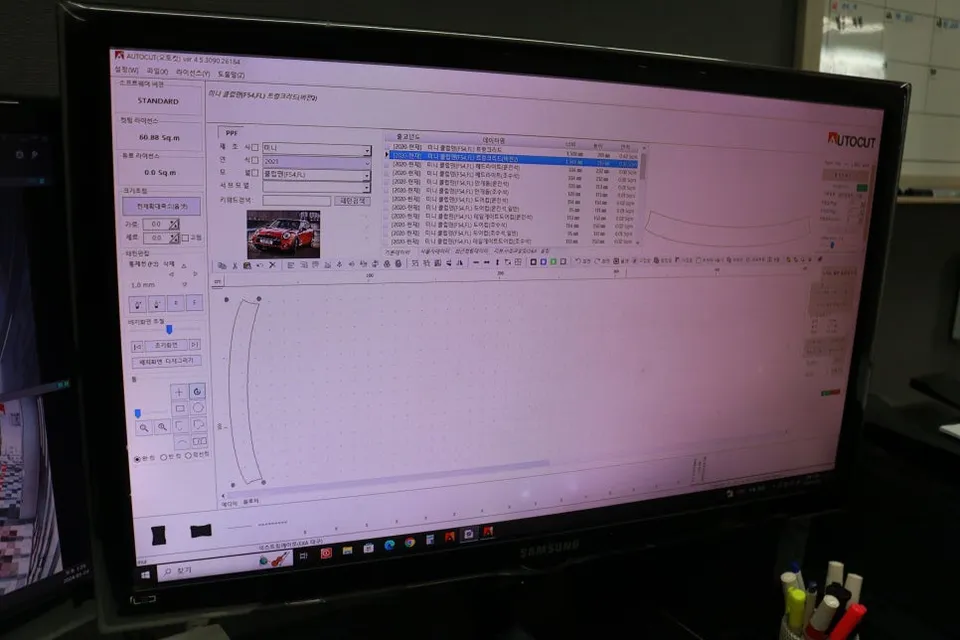The height and width of the screenshot is (640, 960).
Task: Select the PPF tab
Action: [231, 132]
